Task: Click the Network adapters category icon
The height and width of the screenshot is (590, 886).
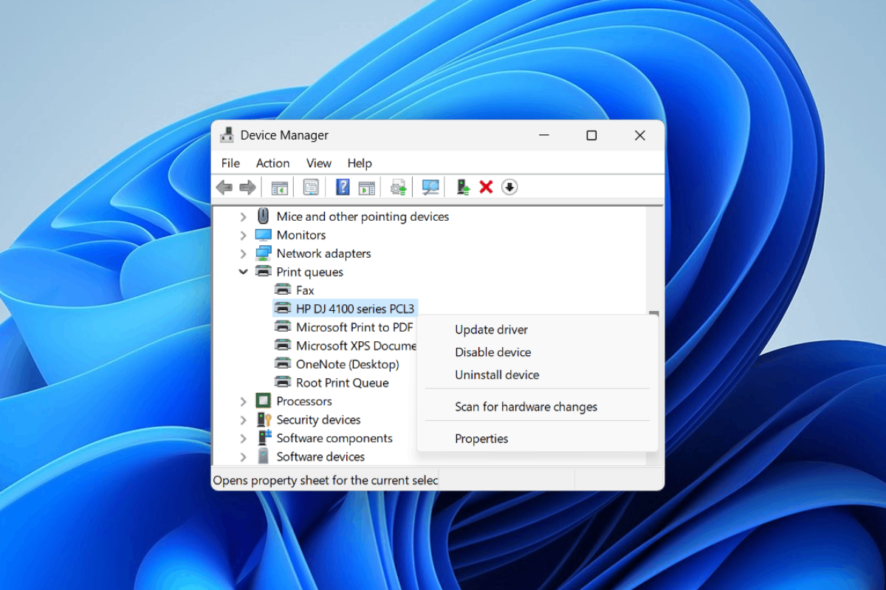Action: tap(263, 253)
